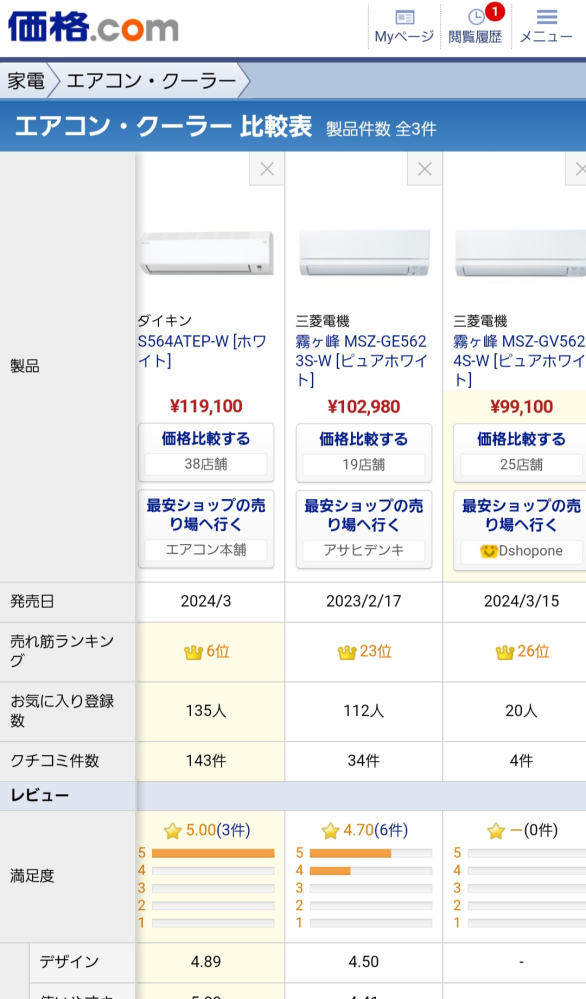This screenshot has height=999, width=586.
Task: Click design score 4.50
Action: (364, 961)
